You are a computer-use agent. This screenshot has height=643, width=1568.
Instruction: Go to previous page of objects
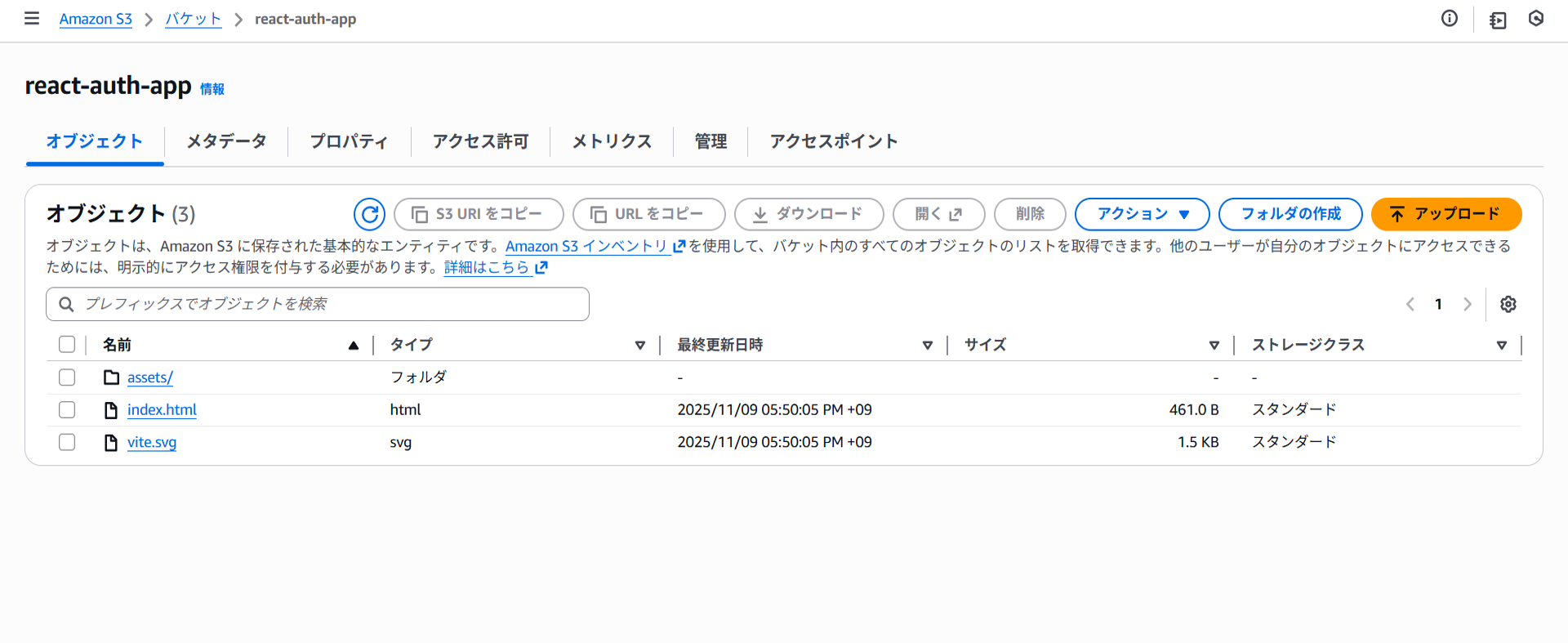coord(1410,304)
